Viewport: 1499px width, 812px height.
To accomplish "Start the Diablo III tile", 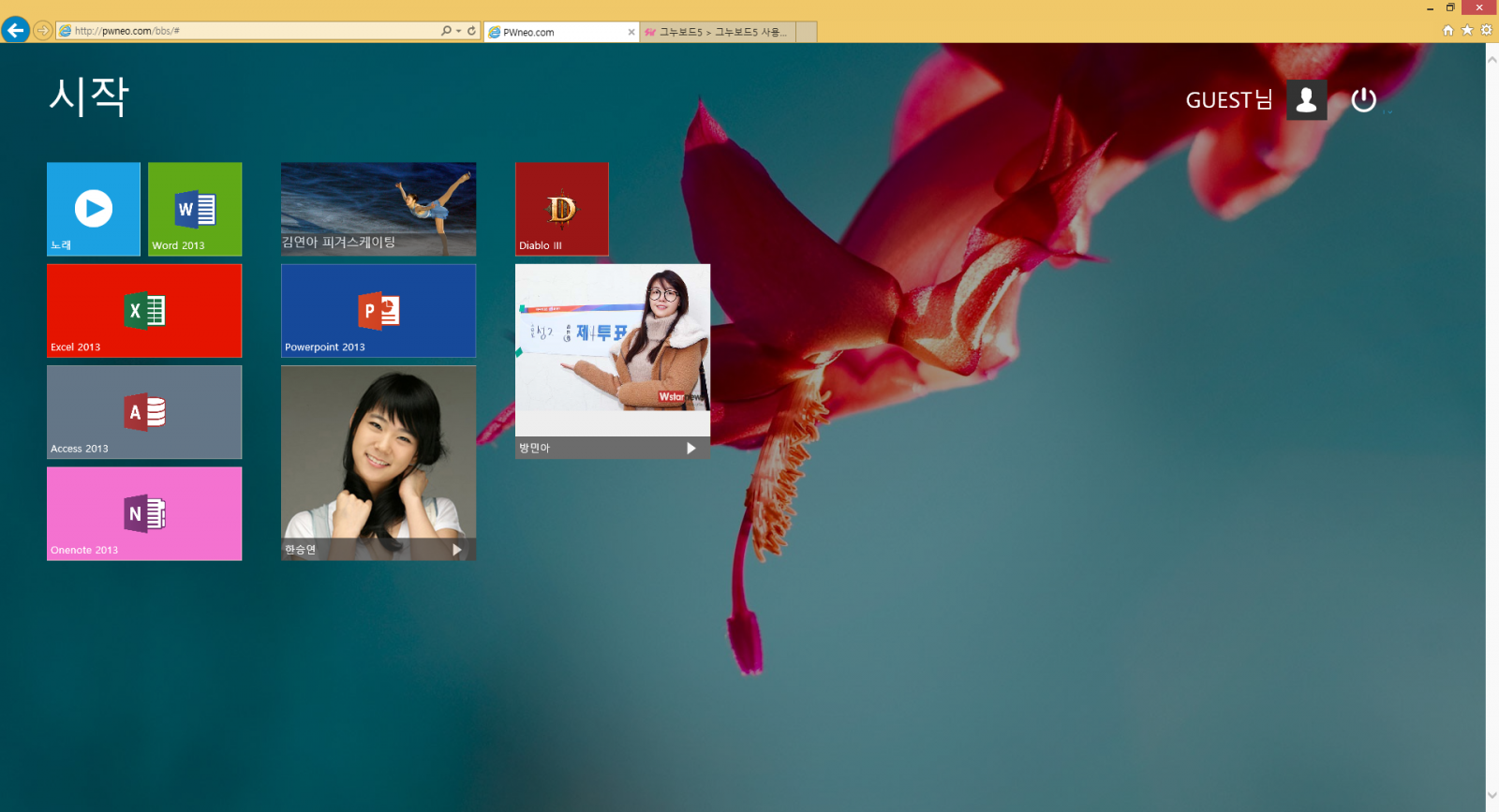I will tap(561, 209).
